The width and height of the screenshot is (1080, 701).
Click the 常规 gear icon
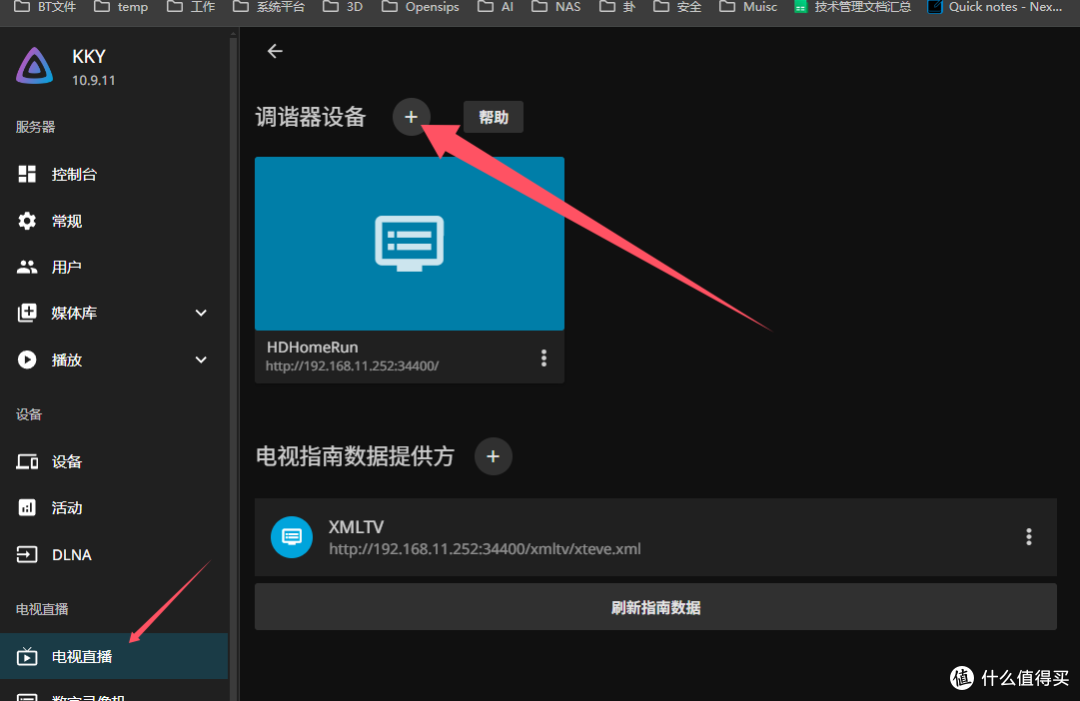click(x=27, y=221)
